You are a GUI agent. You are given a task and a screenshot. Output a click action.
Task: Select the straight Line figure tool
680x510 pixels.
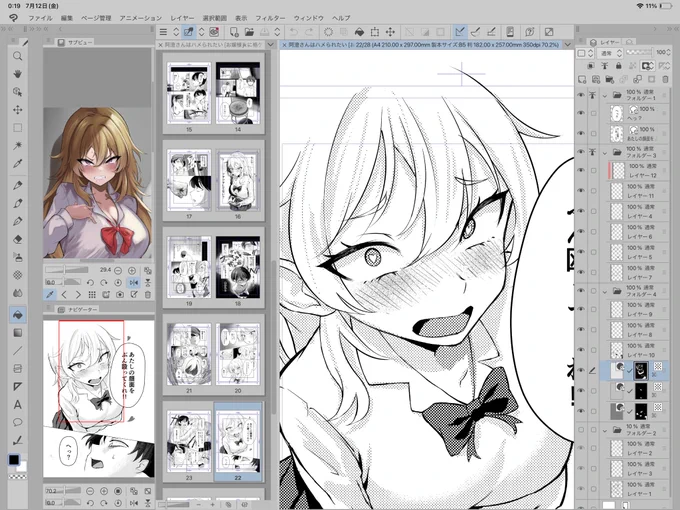[x=17, y=350]
